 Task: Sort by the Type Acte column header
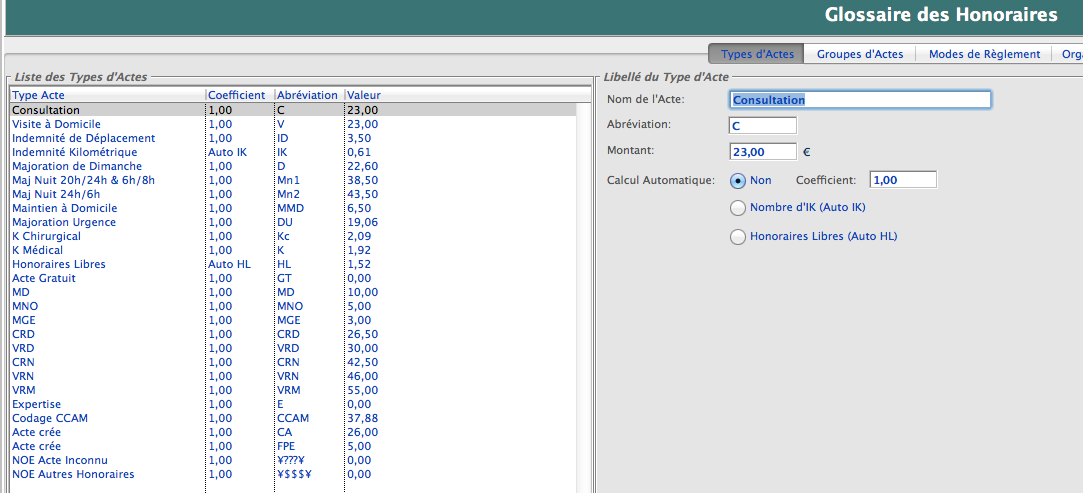pos(108,95)
